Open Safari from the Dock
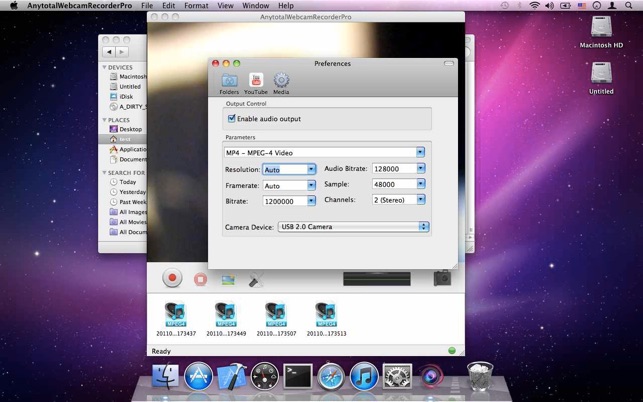The image size is (643, 402). coord(331,376)
